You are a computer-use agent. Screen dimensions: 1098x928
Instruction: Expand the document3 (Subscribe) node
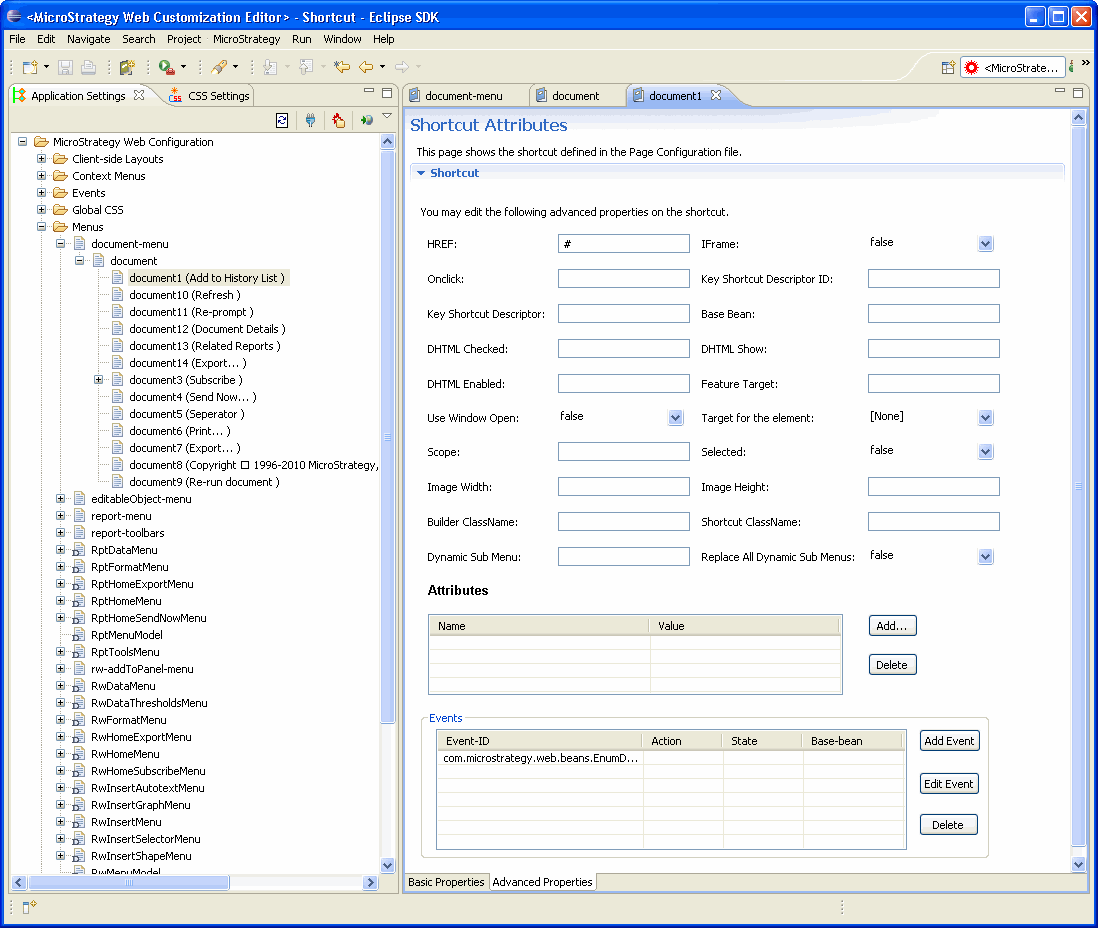pyautogui.click(x=99, y=380)
